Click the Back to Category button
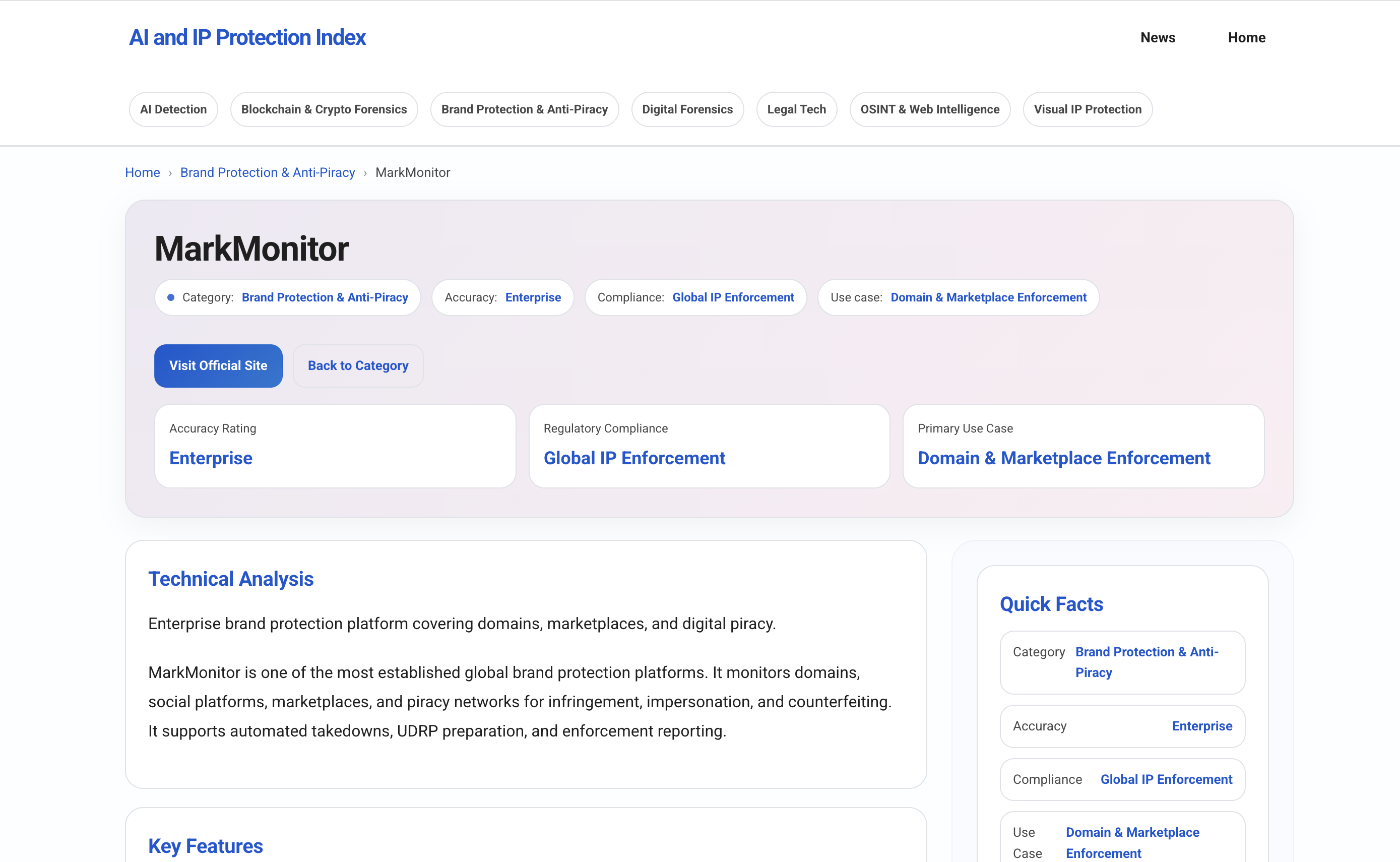This screenshot has height=862, width=1400. point(358,365)
